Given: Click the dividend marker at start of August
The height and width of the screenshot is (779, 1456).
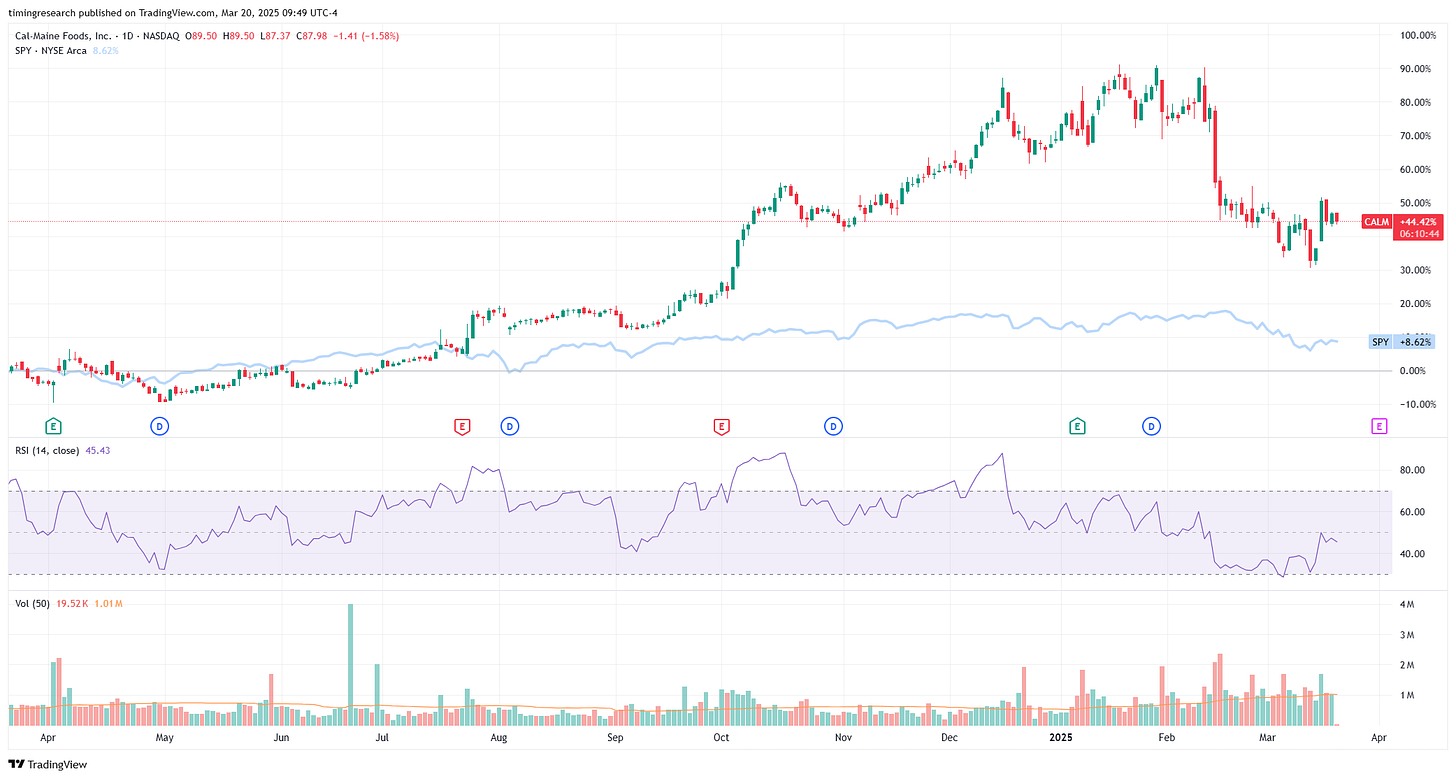Looking at the screenshot, I should point(510,427).
